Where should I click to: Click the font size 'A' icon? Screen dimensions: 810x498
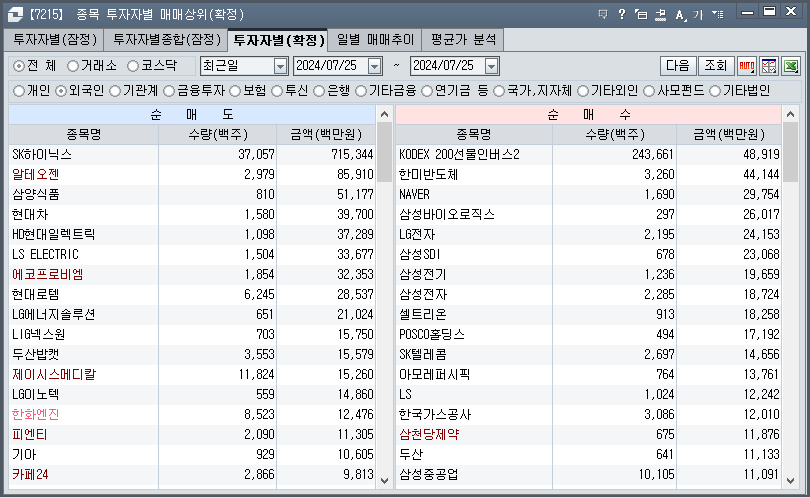[680, 14]
